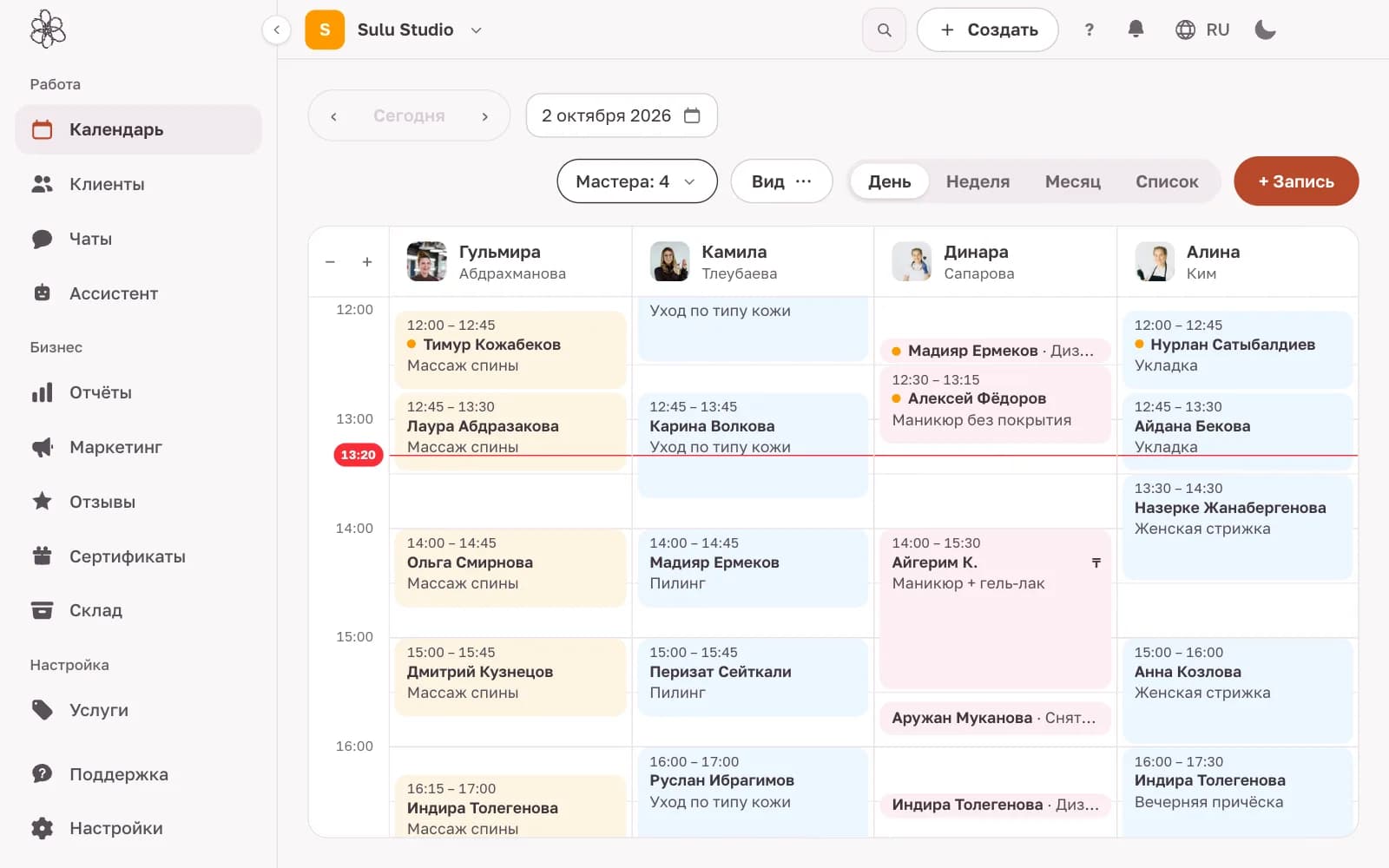
Task: Open Настройки in sidebar
Action: 138,828
